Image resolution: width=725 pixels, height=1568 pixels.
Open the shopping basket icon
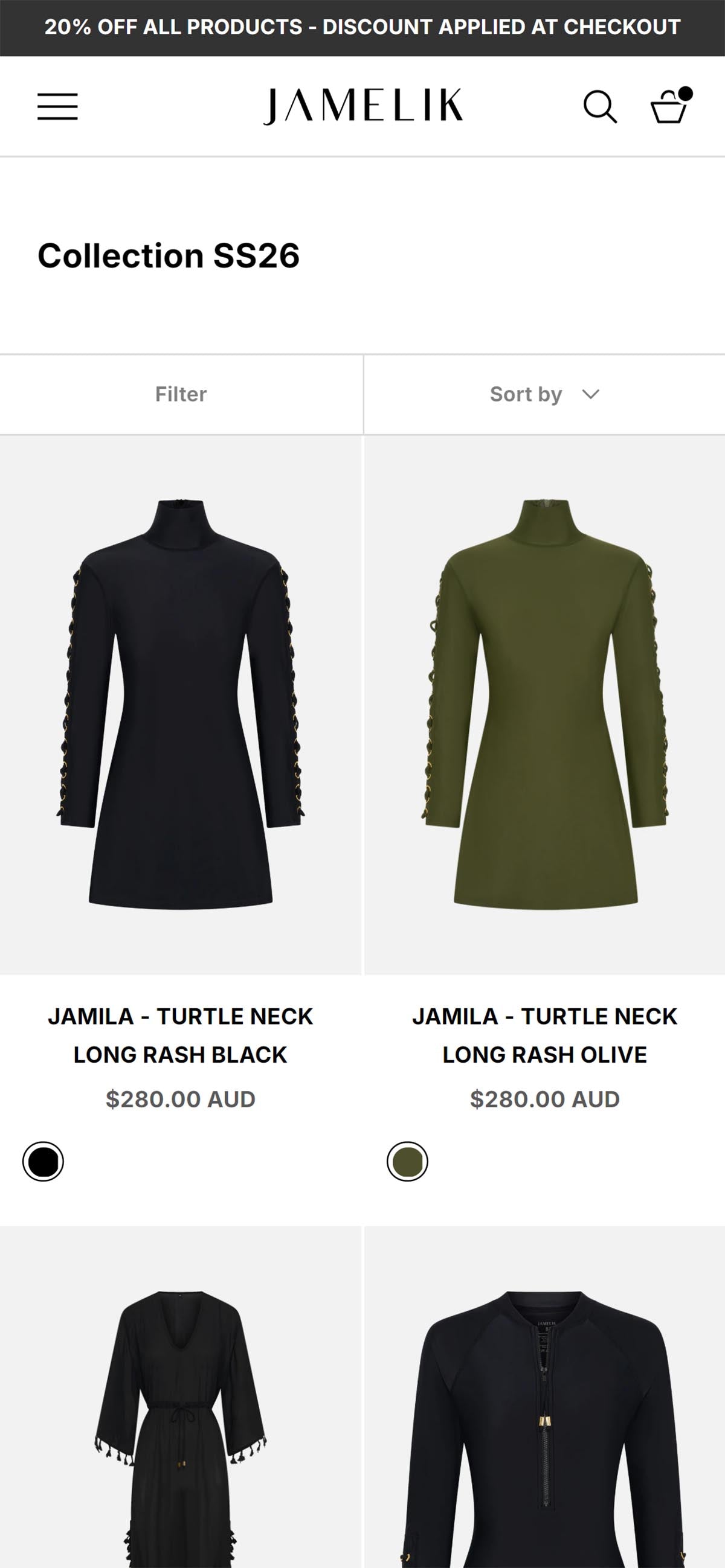point(669,106)
